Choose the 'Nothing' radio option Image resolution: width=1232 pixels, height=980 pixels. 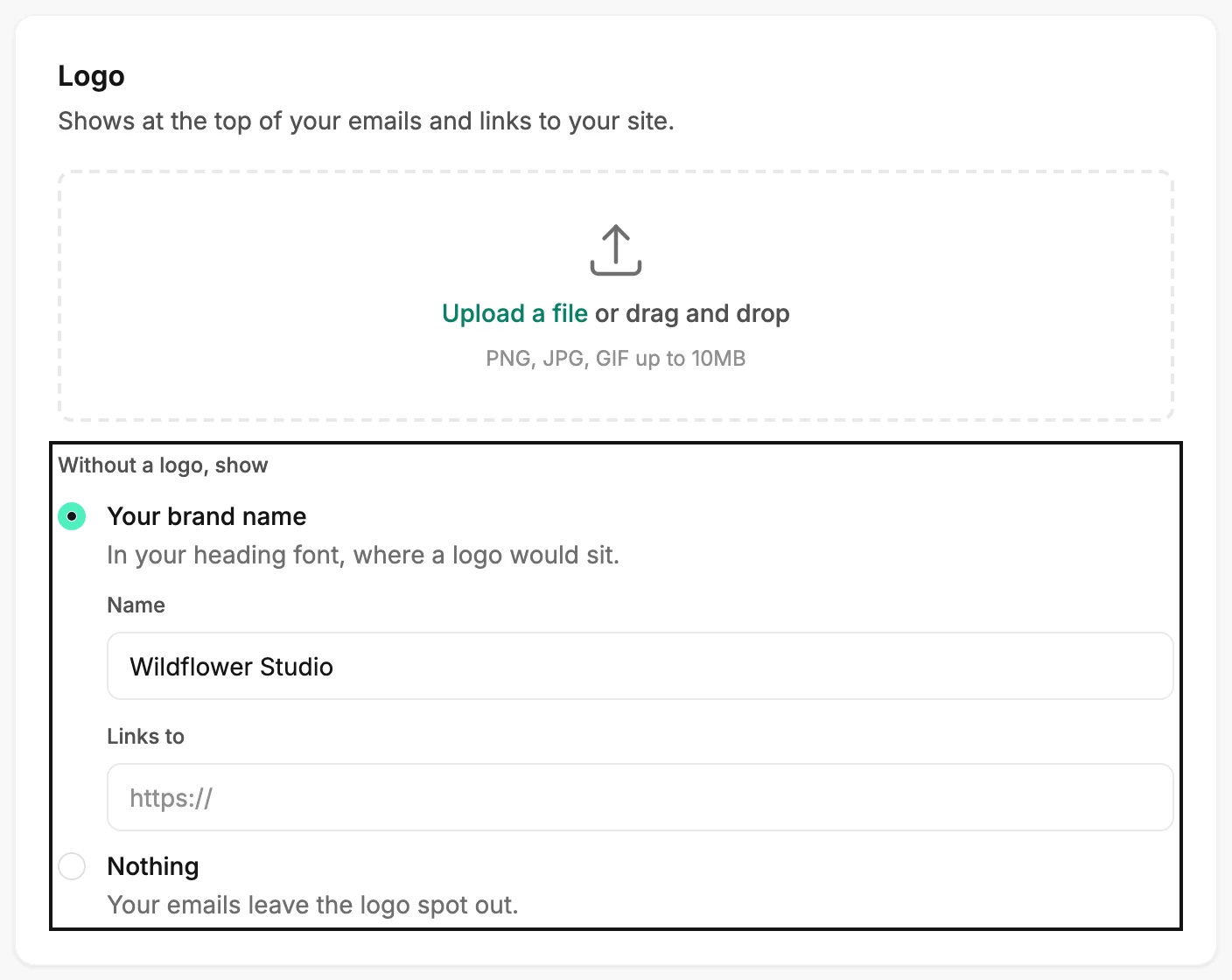(72, 866)
